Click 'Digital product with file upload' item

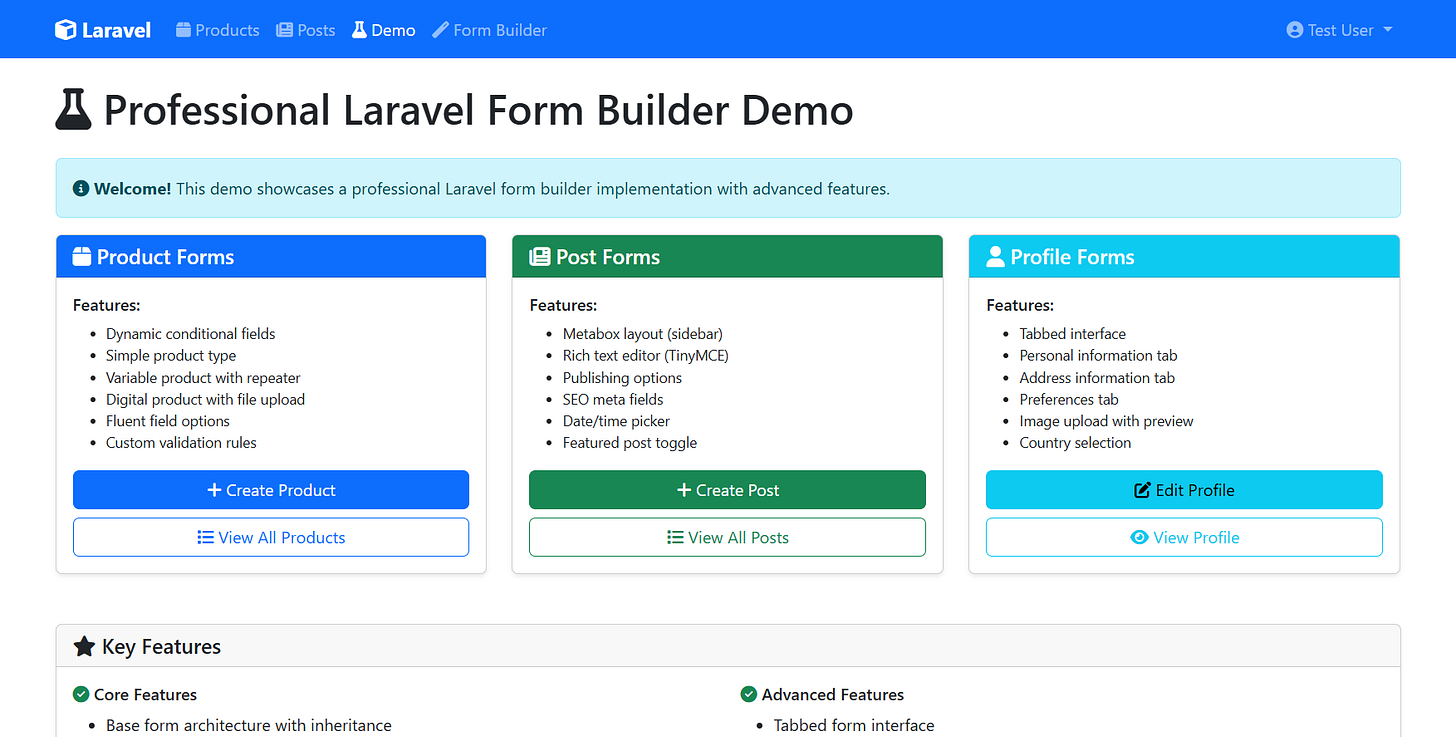pos(205,399)
